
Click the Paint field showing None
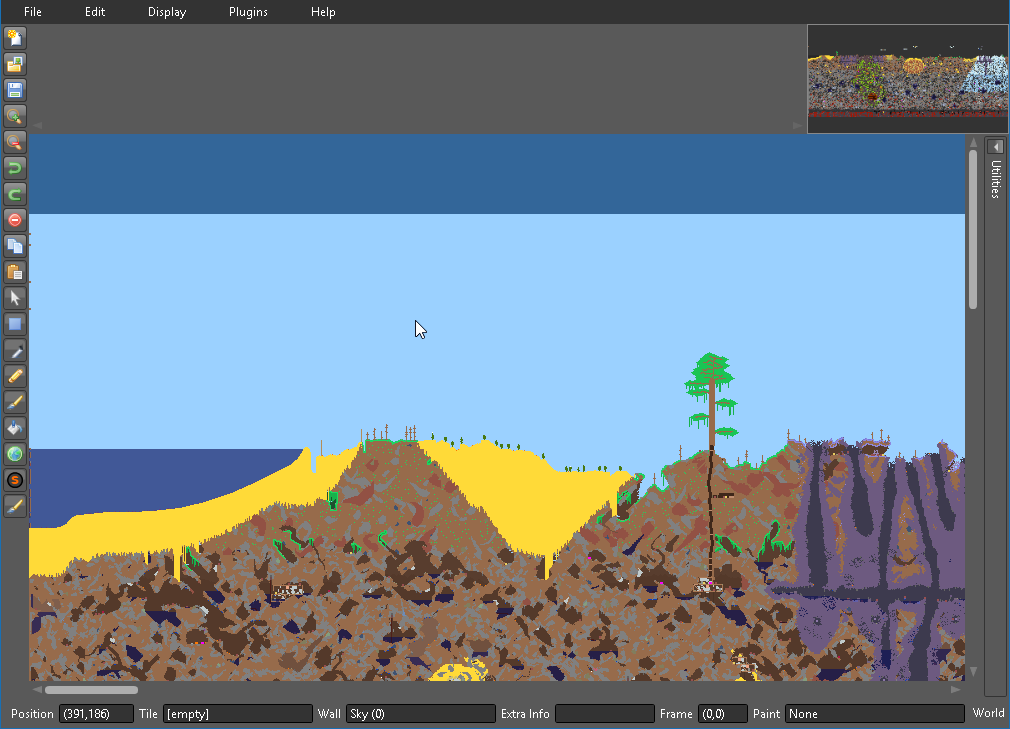875,714
